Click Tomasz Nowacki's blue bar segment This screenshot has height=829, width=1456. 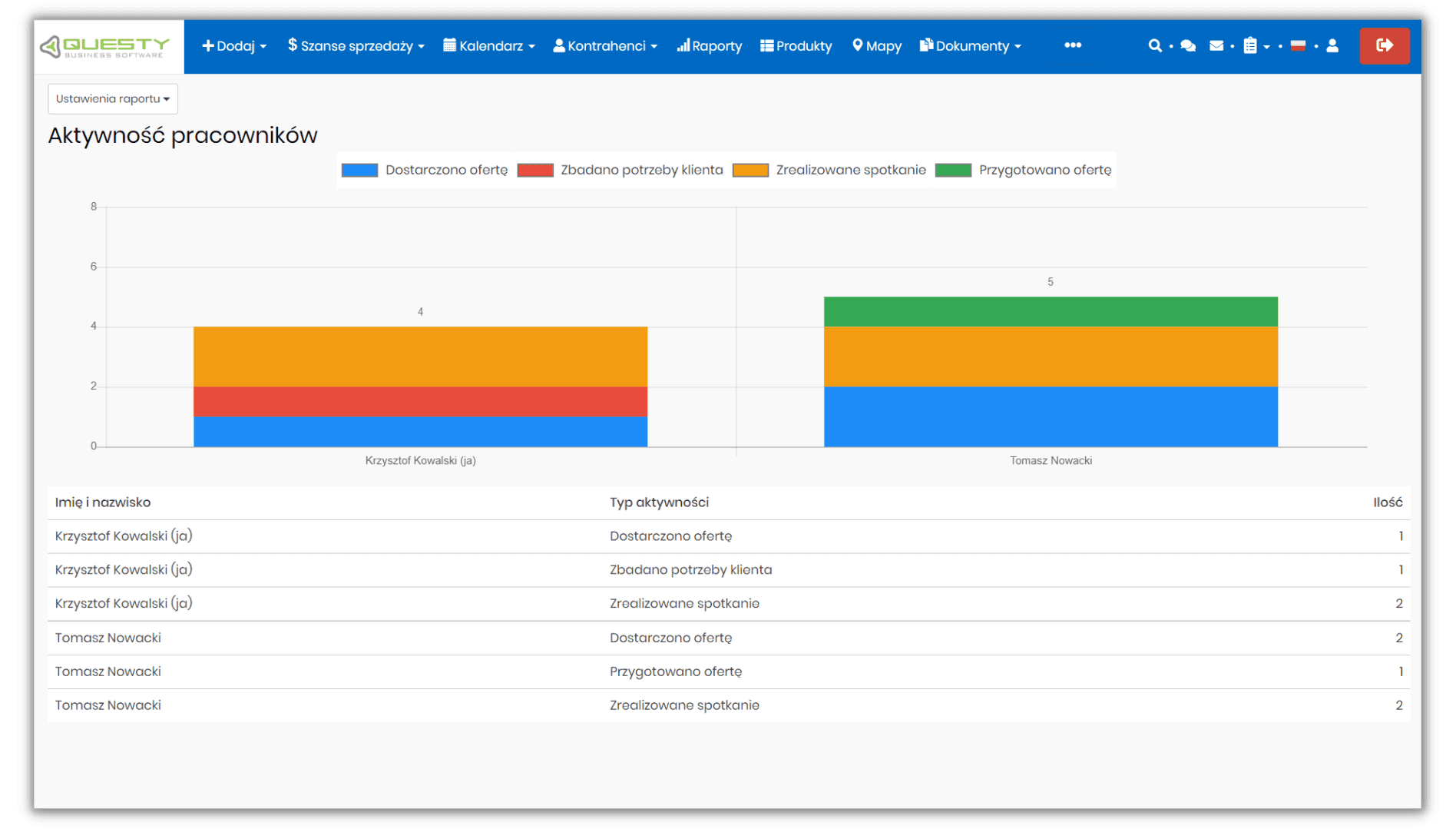coord(1051,416)
